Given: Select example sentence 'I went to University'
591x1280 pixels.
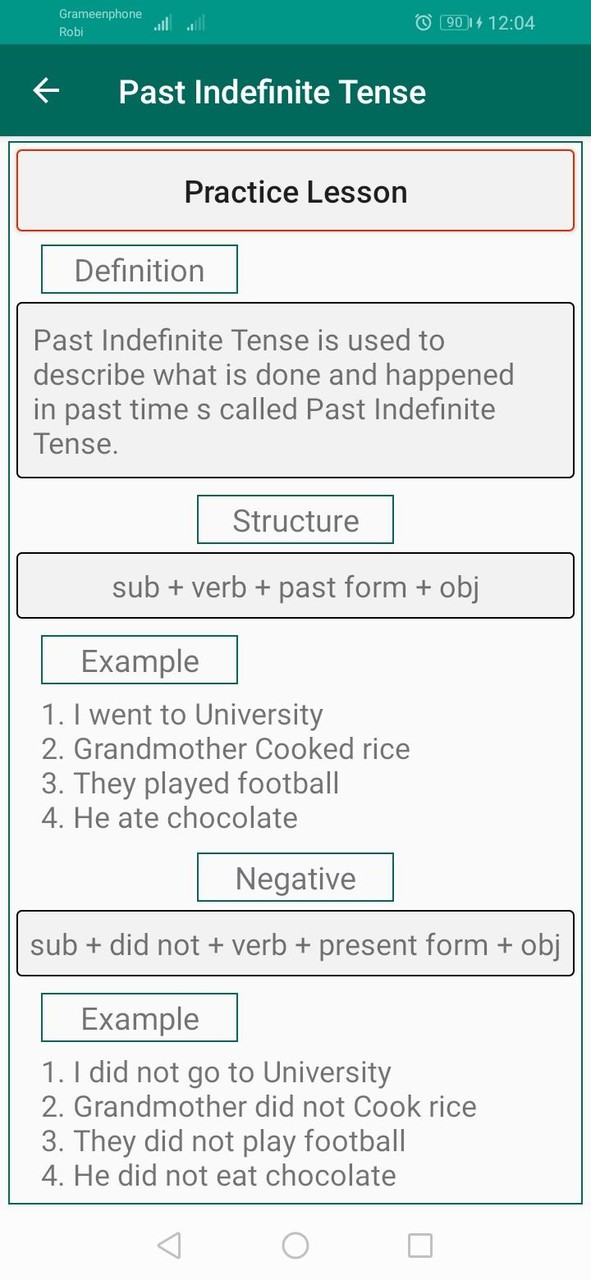Looking at the screenshot, I should (183, 714).
